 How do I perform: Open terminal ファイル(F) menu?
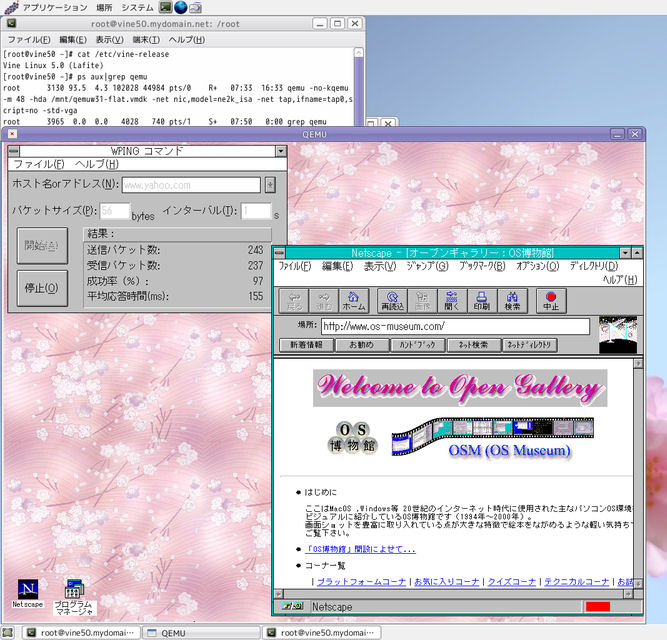pyautogui.click(x=29, y=40)
